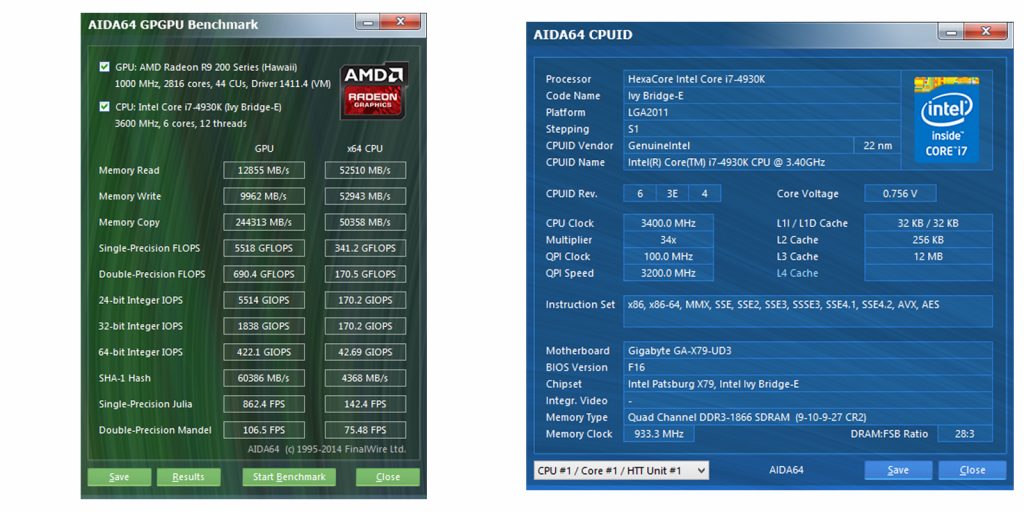The image size is (1024, 512).
Task: Click Save in the AIDA64 CPUID window
Action: pyautogui.click(x=898, y=470)
